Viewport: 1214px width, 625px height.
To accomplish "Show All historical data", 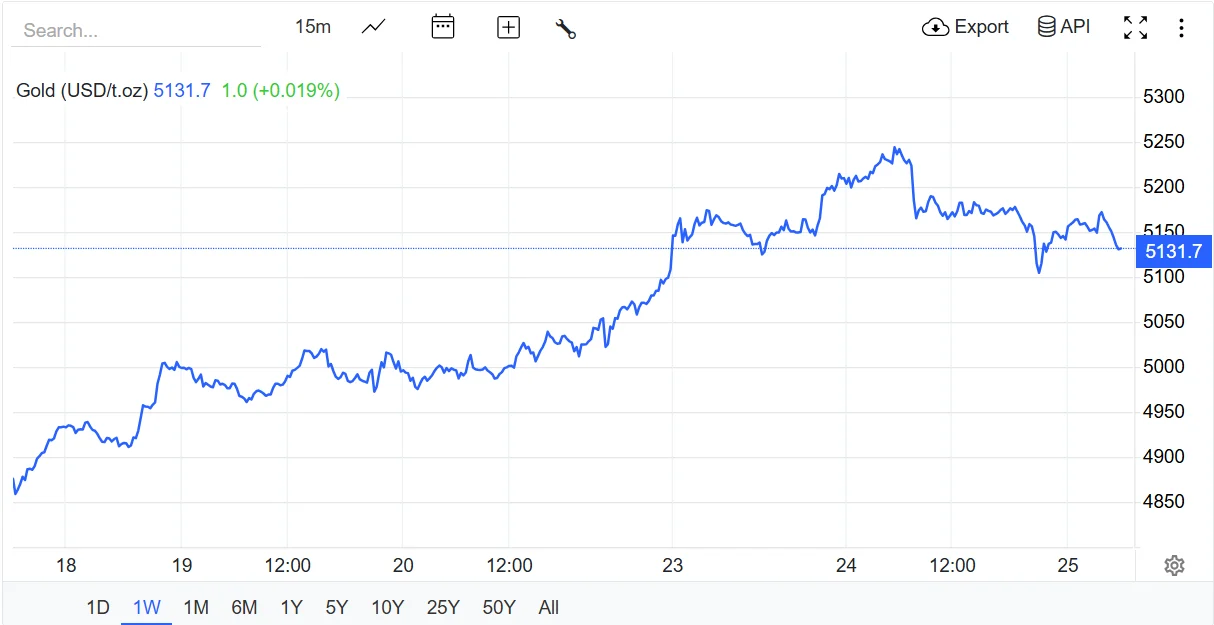I will coord(548,607).
